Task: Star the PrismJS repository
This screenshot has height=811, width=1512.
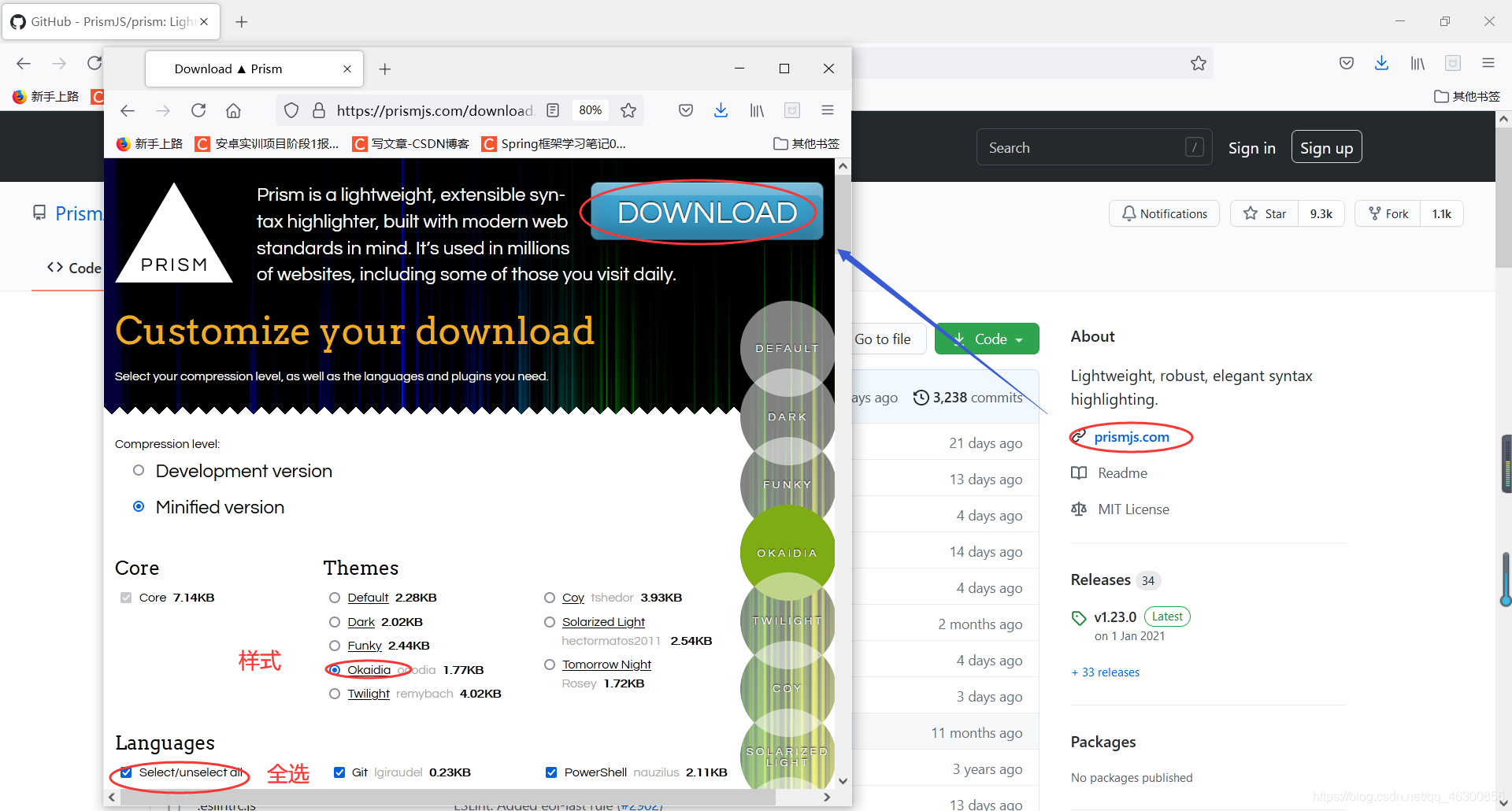Action: click(1265, 214)
